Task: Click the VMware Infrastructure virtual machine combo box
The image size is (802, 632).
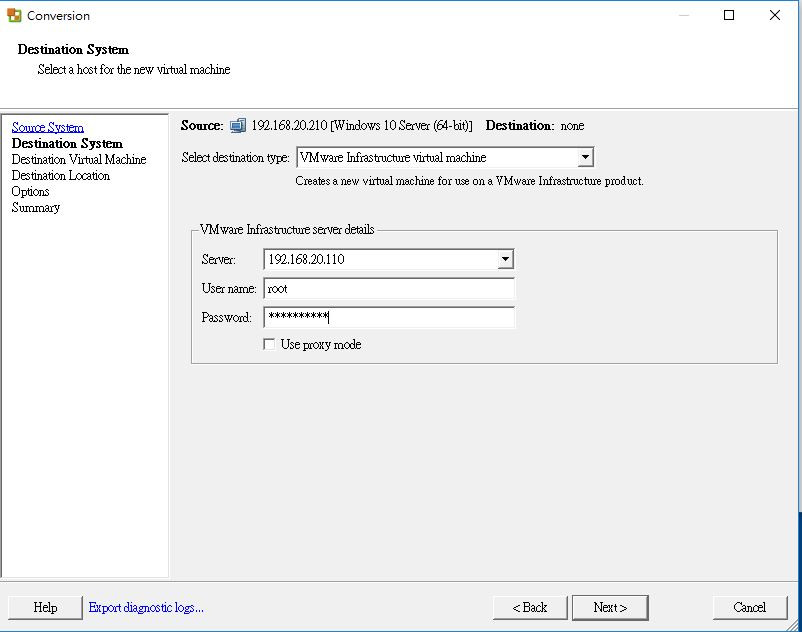Action: (x=445, y=157)
